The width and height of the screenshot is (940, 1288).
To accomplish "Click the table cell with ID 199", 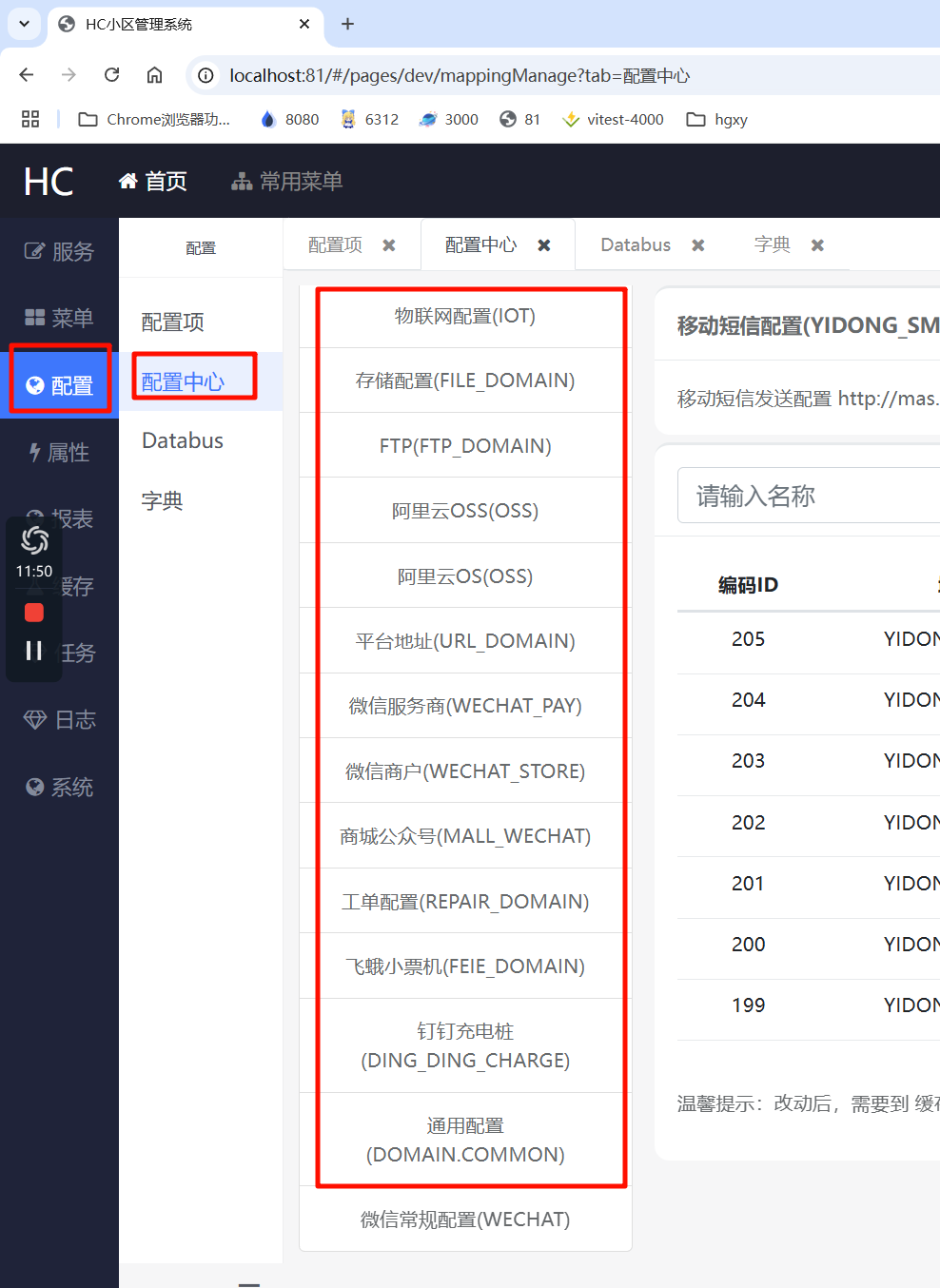I will tap(748, 1005).
